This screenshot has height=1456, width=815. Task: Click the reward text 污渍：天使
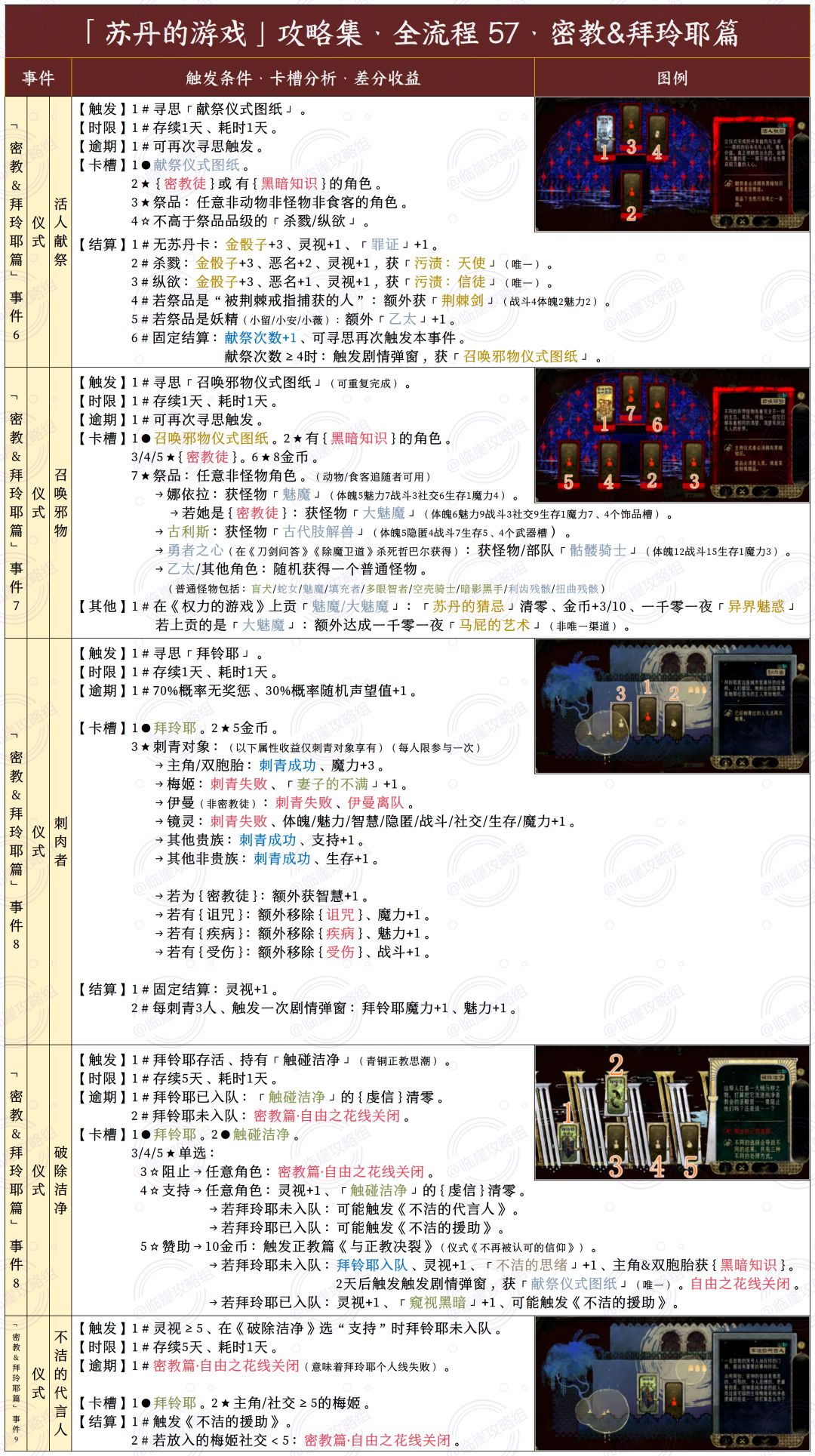pyautogui.click(x=450, y=263)
